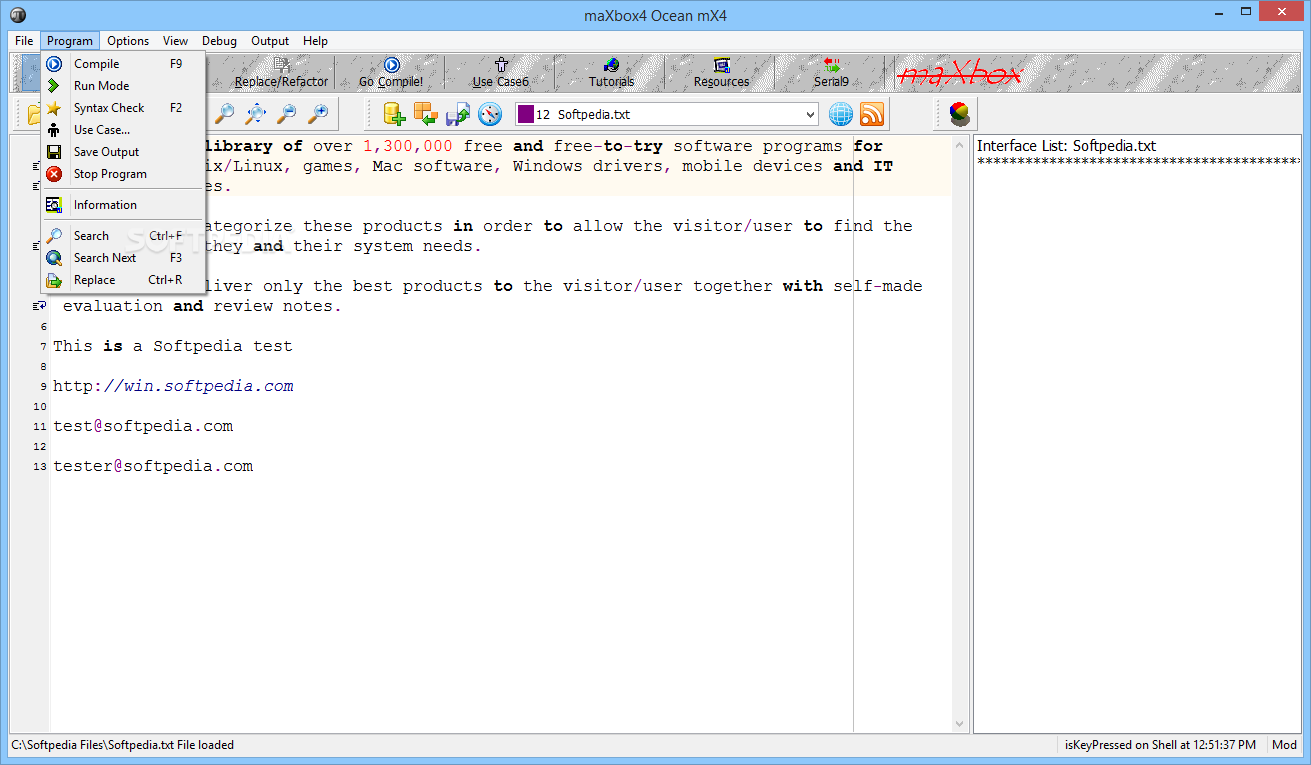Click the zoom in magnifier icon

point(318,114)
